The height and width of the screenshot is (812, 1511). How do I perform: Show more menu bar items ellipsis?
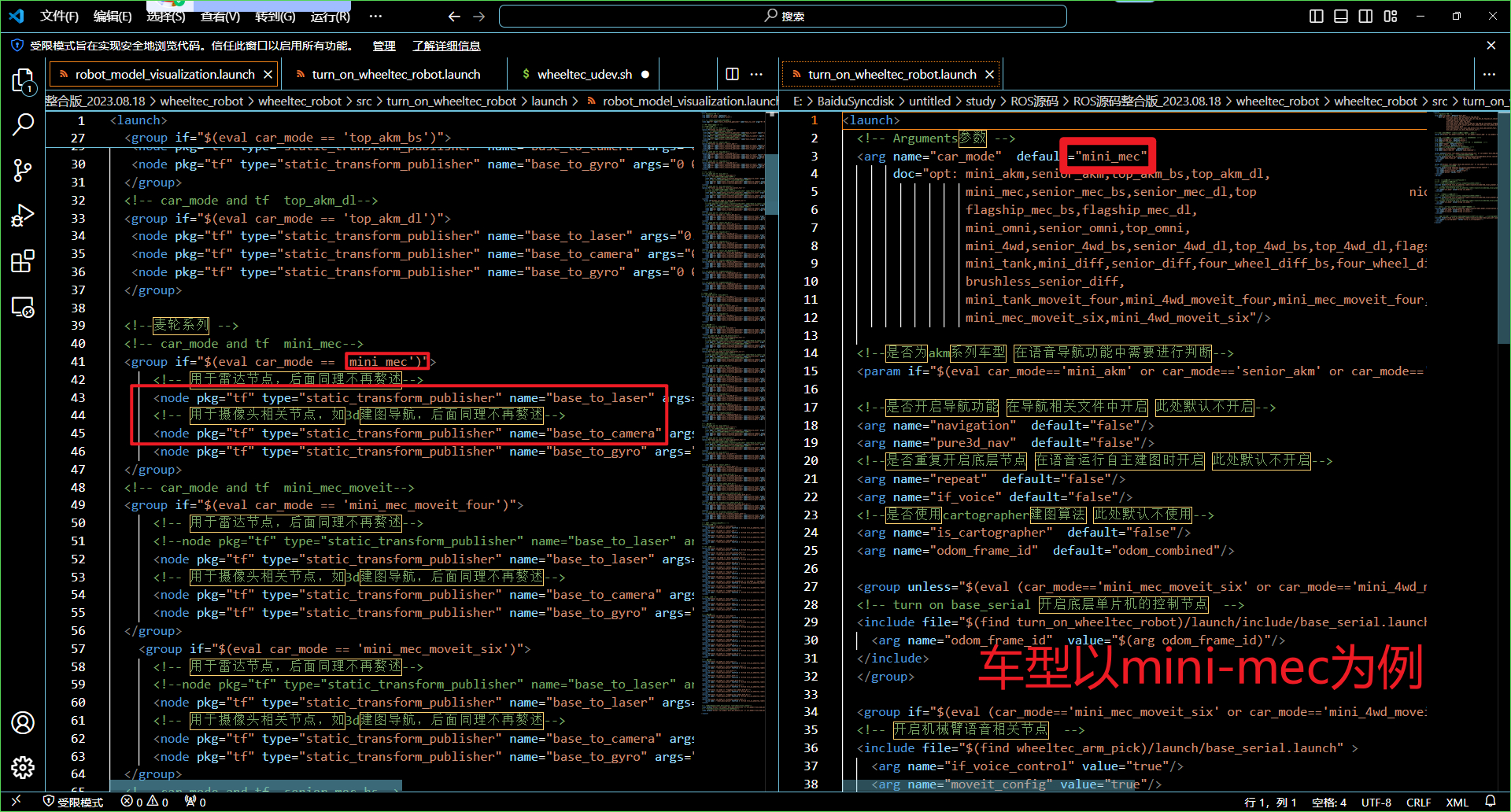tap(375, 16)
